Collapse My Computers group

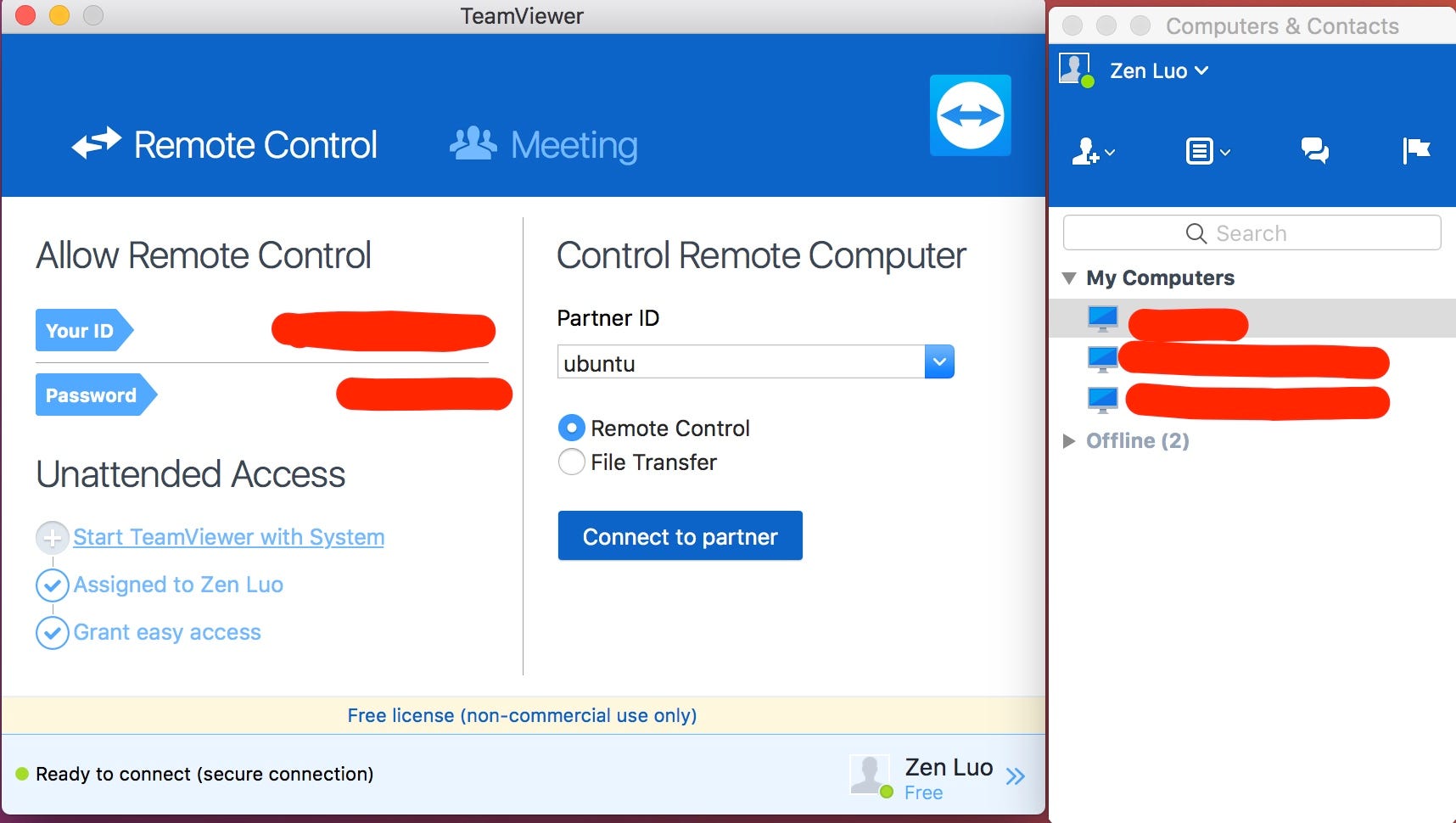point(1069,278)
